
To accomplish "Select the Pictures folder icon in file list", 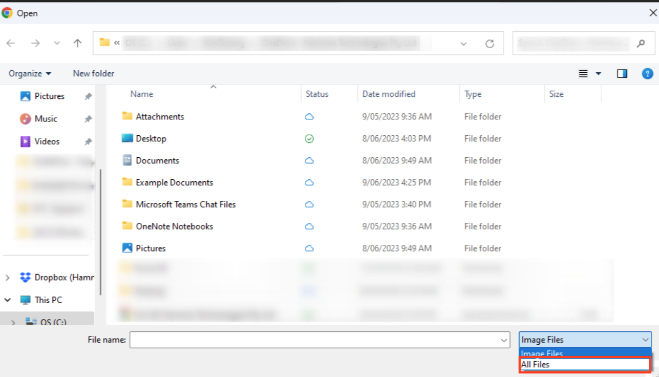I will pos(127,248).
